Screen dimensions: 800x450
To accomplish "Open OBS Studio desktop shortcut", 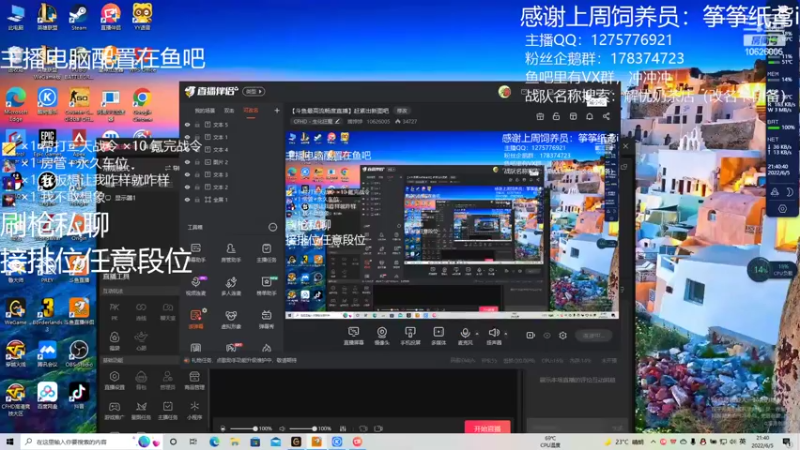I will click(79, 354).
